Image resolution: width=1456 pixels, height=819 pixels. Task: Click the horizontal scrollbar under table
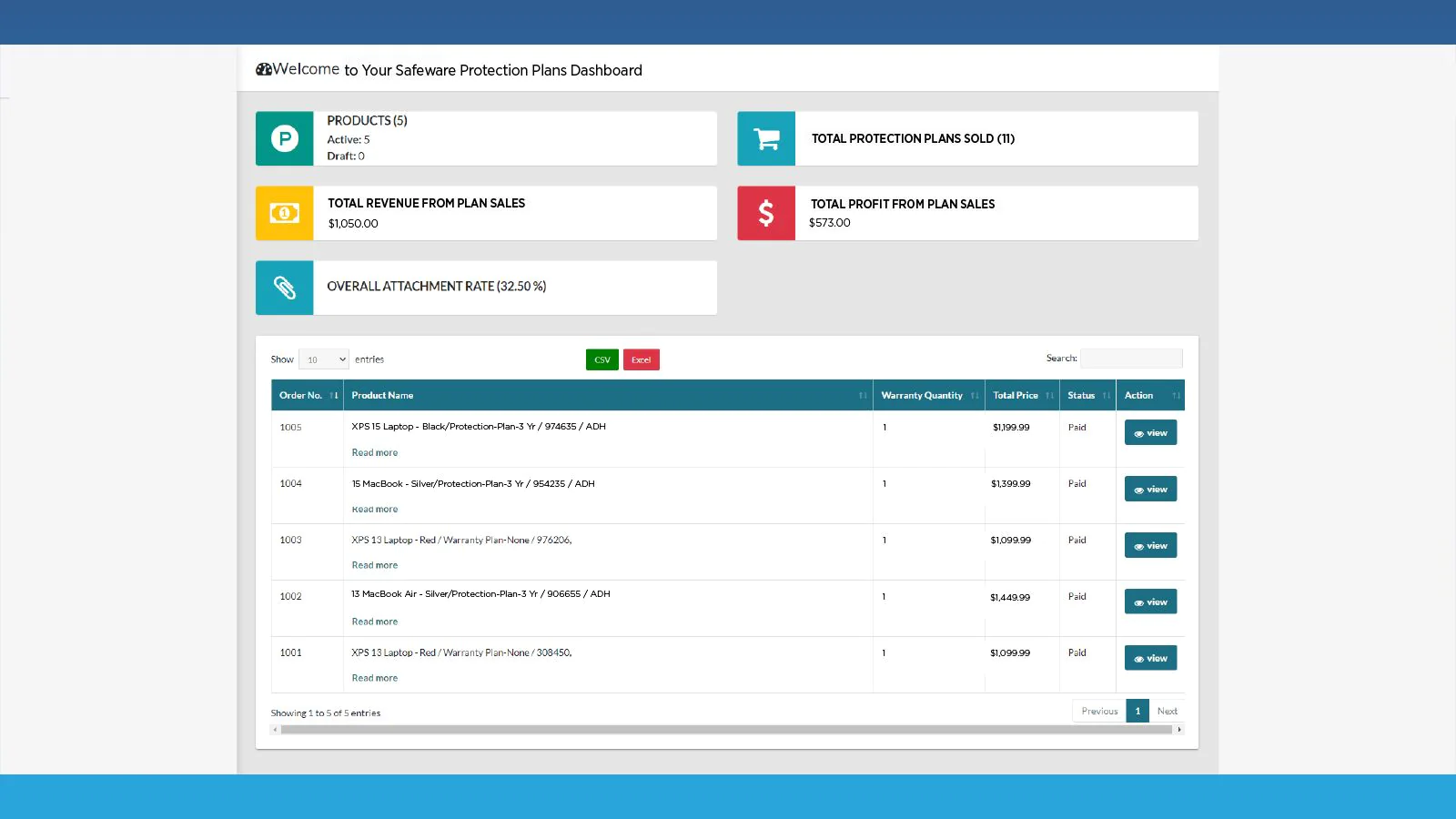coord(726,730)
